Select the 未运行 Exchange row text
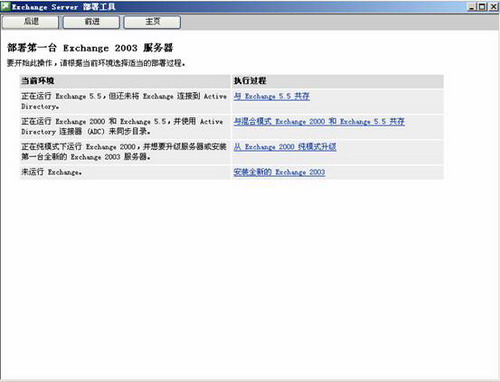500x382 pixels. tap(52, 172)
